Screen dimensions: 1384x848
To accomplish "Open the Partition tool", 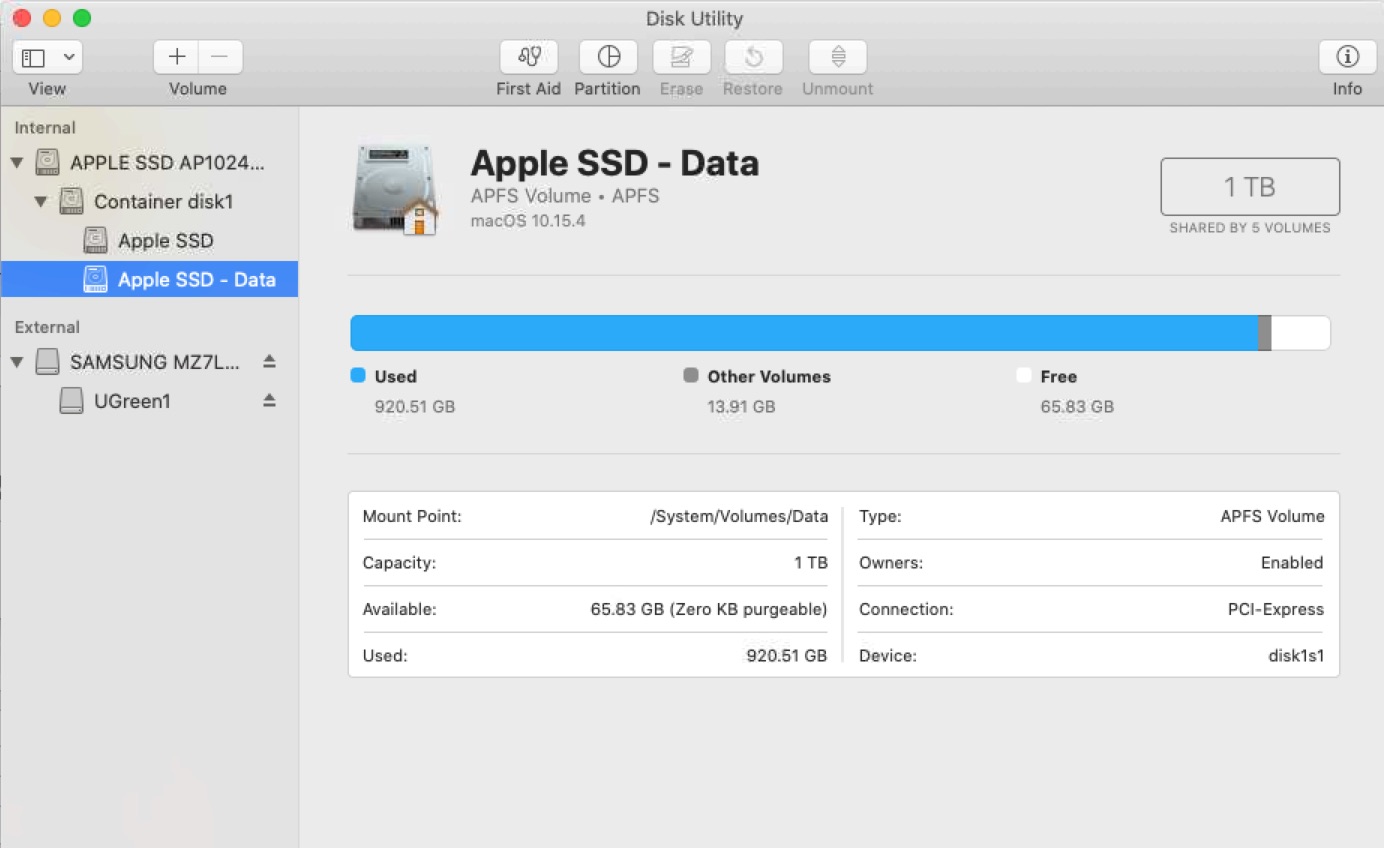I will click(608, 57).
